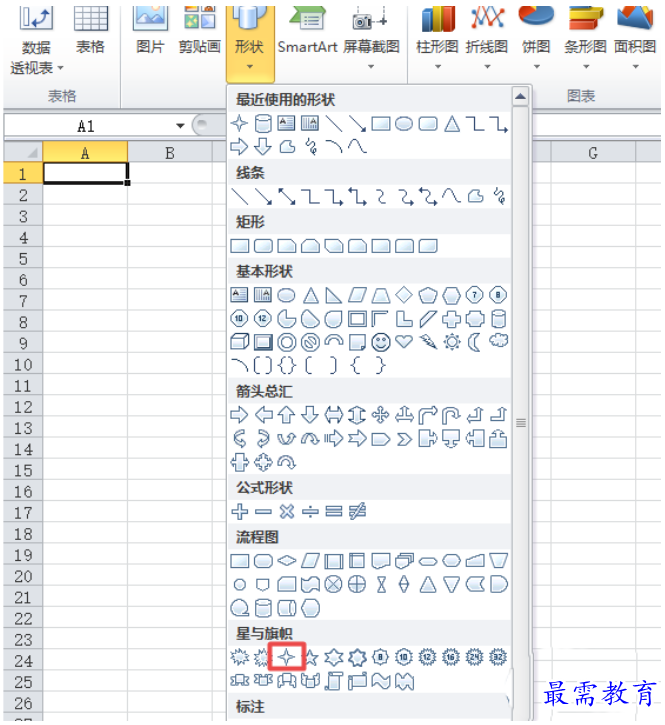Choose isosceles triangle in 基本形状

point(311,295)
